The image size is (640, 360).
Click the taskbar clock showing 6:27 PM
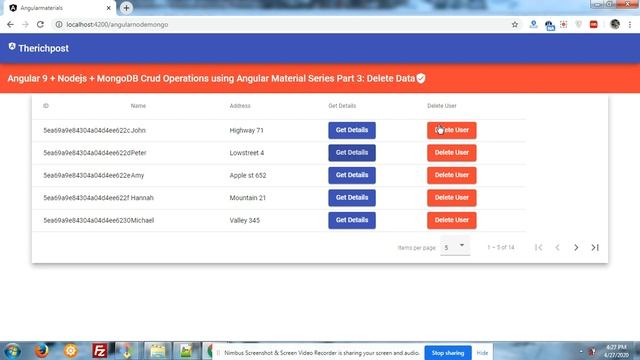(616, 351)
